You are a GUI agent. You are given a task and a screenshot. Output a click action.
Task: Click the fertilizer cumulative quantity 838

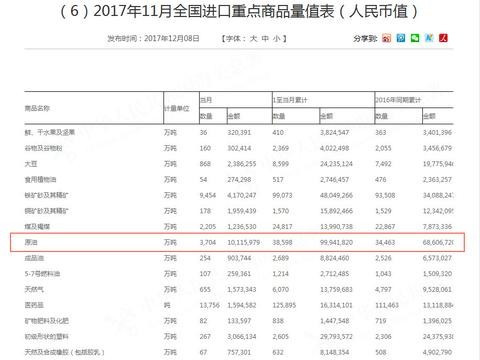click(x=278, y=321)
